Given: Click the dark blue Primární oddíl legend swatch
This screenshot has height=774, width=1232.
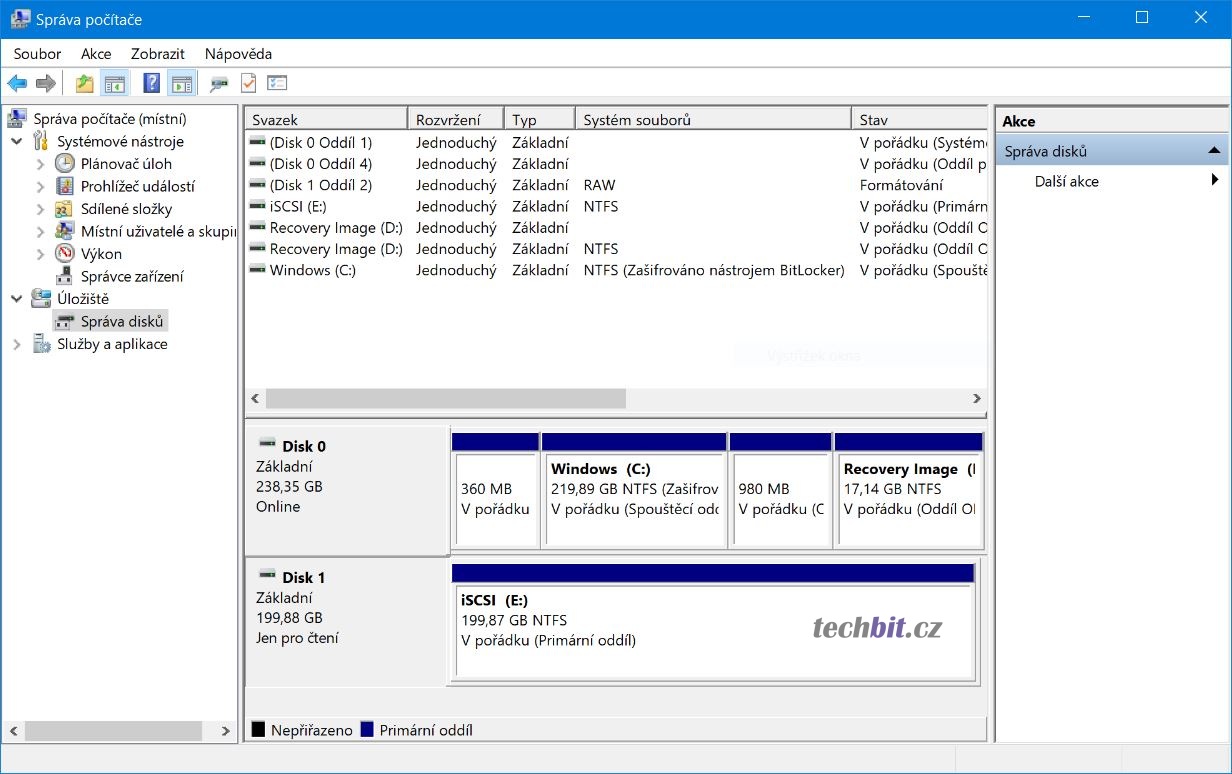Looking at the screenshot, I should pyautogui.click(x=367, y=730).
